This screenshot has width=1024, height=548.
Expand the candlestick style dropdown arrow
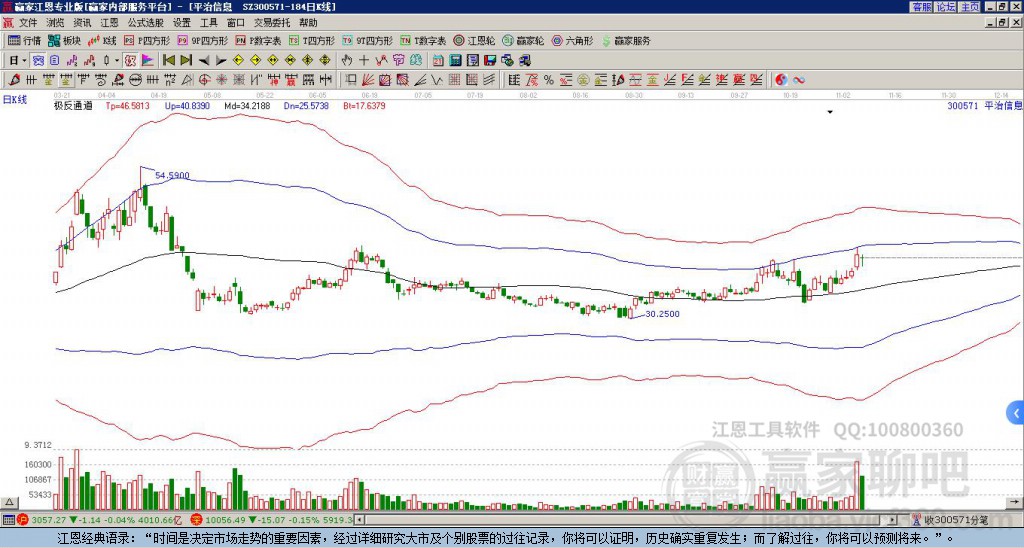tap(117, 61)
